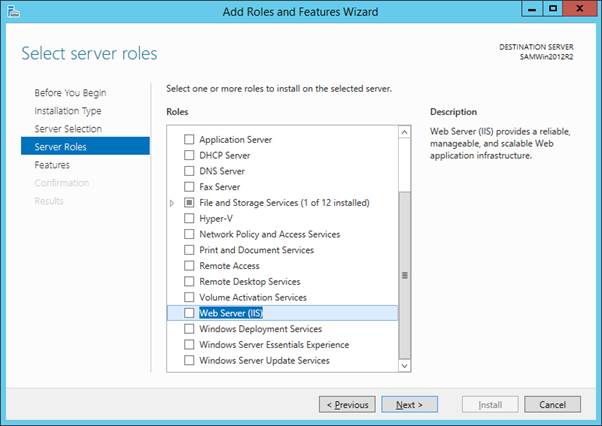Expand File and Storage Services tree
The height and width of the screenshot is (426, 602).
click(x=172, y=203)
